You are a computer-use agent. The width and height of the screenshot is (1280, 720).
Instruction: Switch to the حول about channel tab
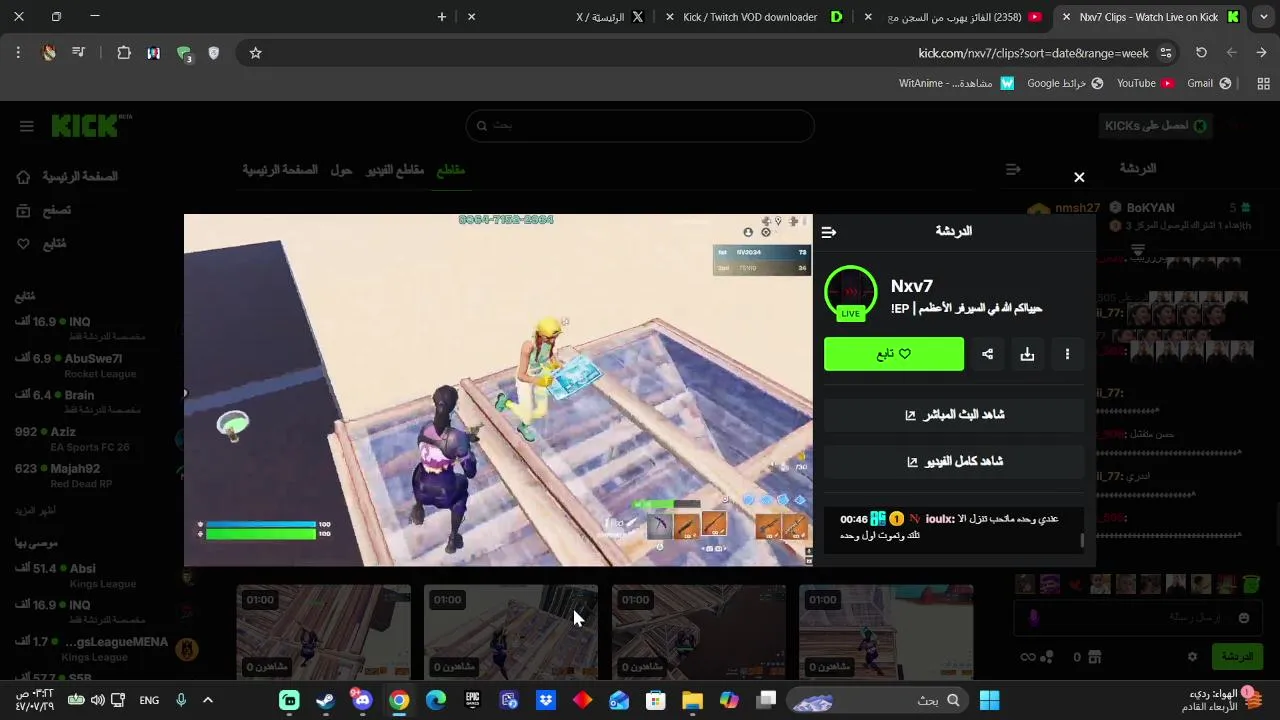(341, 170)
